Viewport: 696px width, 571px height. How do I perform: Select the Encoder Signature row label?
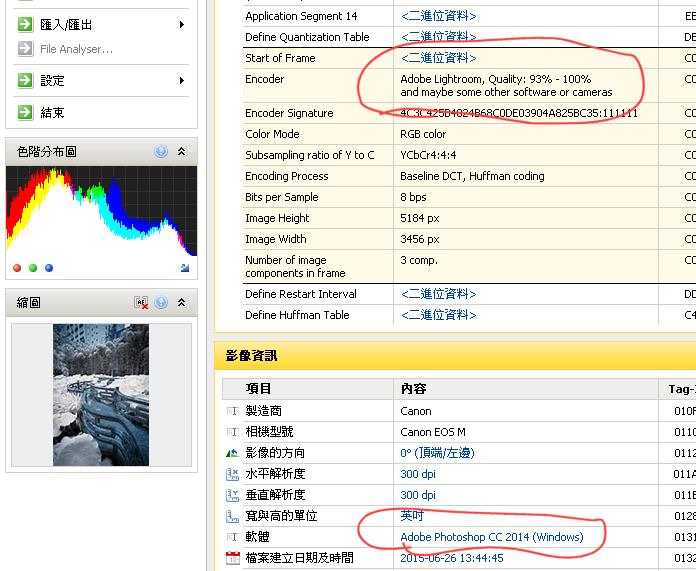(x=289, y=113)
